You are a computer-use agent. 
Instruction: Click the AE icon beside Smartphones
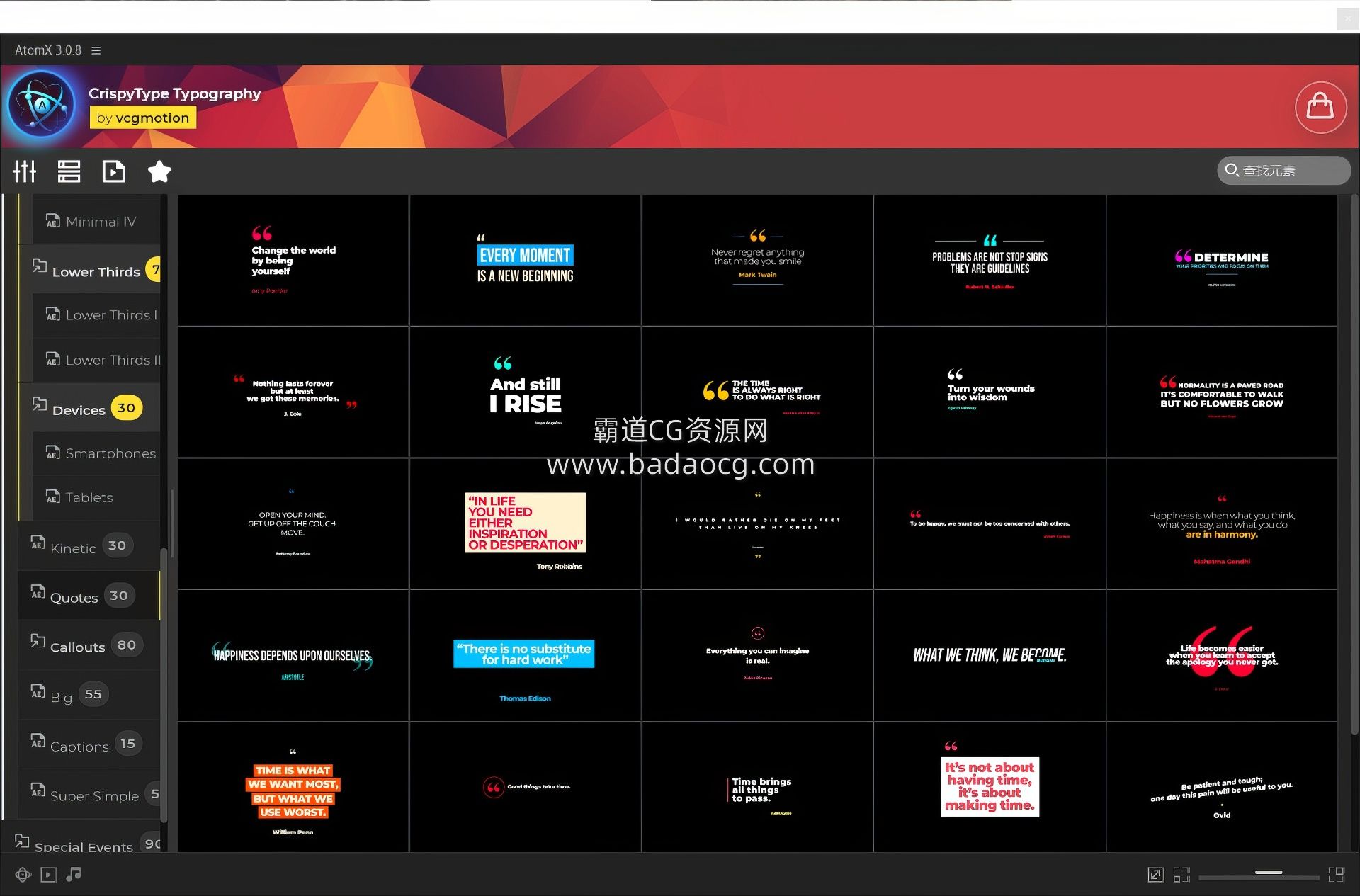(x=52, y=452)
